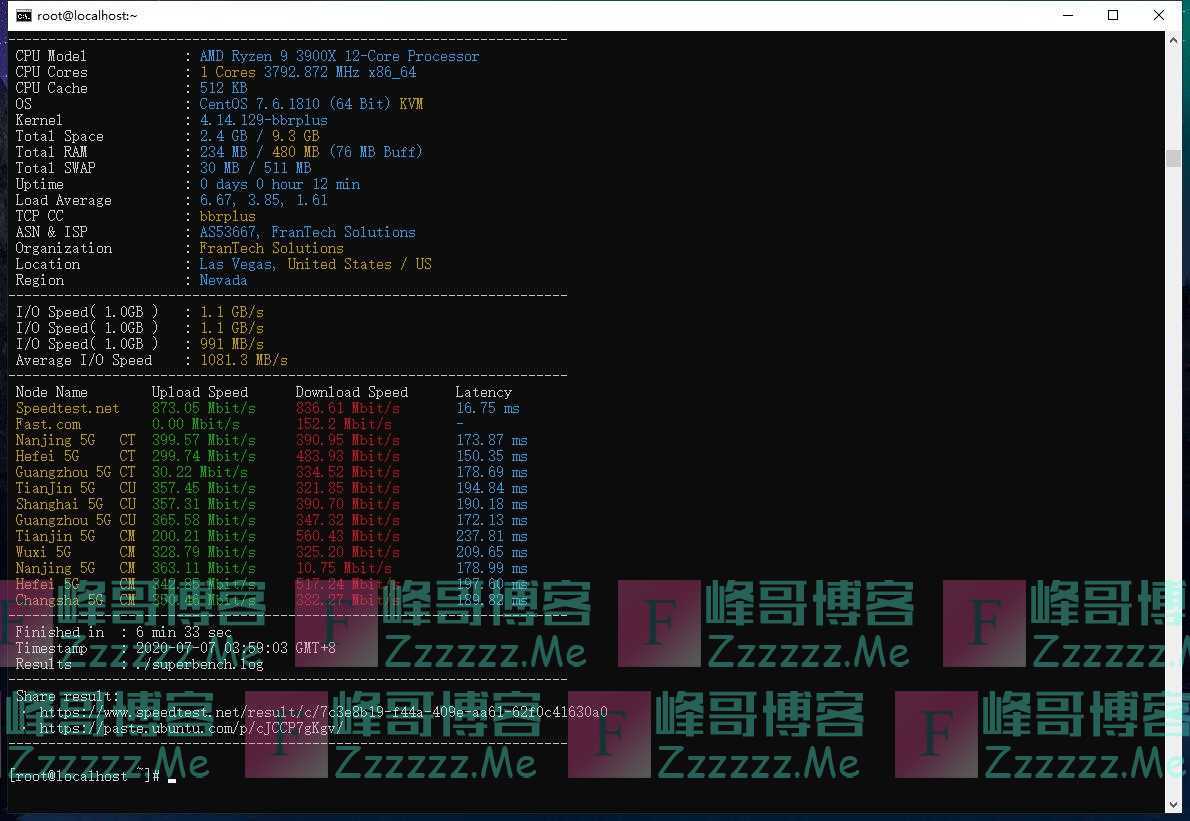Maximize the terminal window
Viewport: 1190px width, 821px height.
coord(1113,15)
